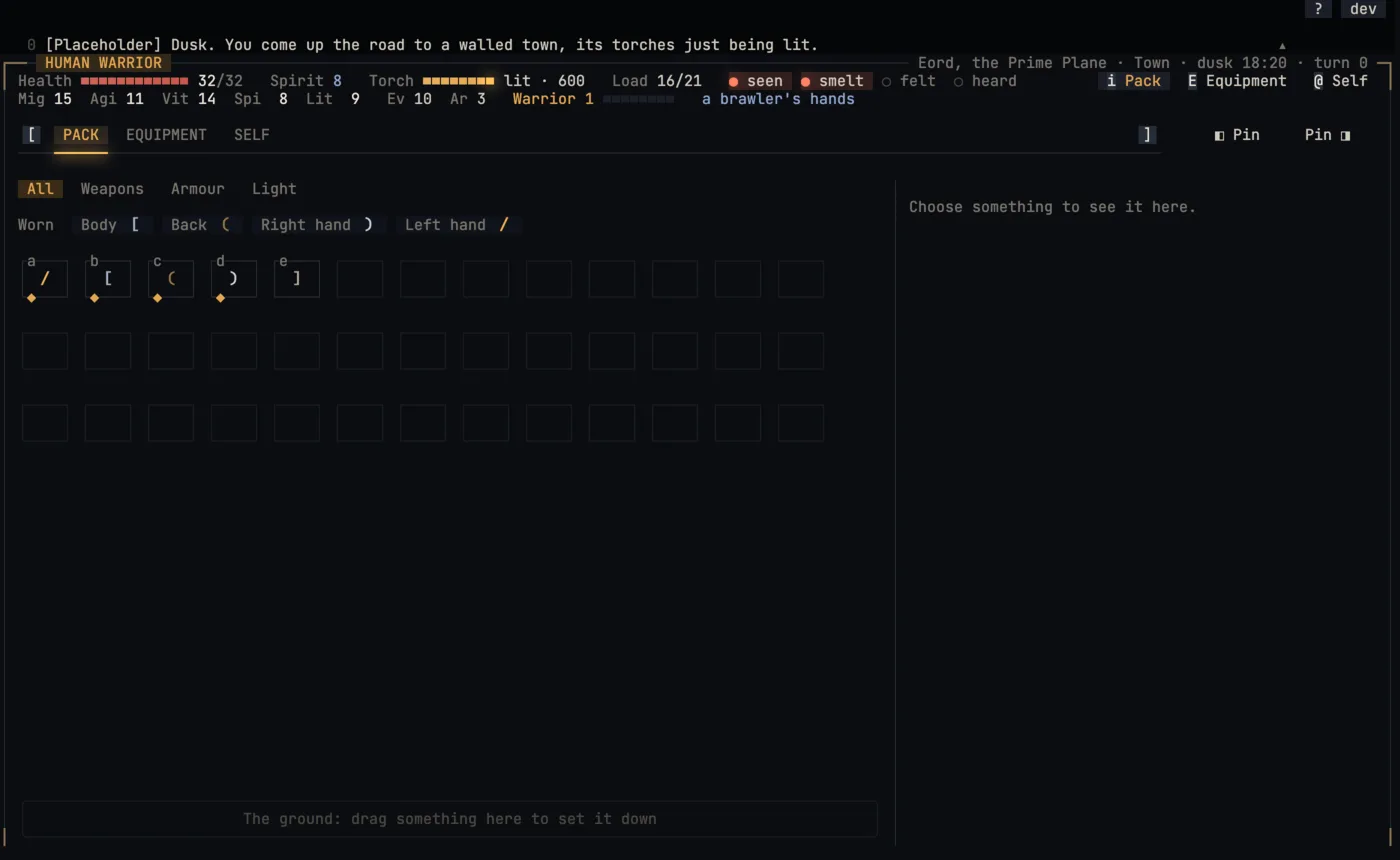Click the Eord, the Prime Plane location text

point(1012,63)
